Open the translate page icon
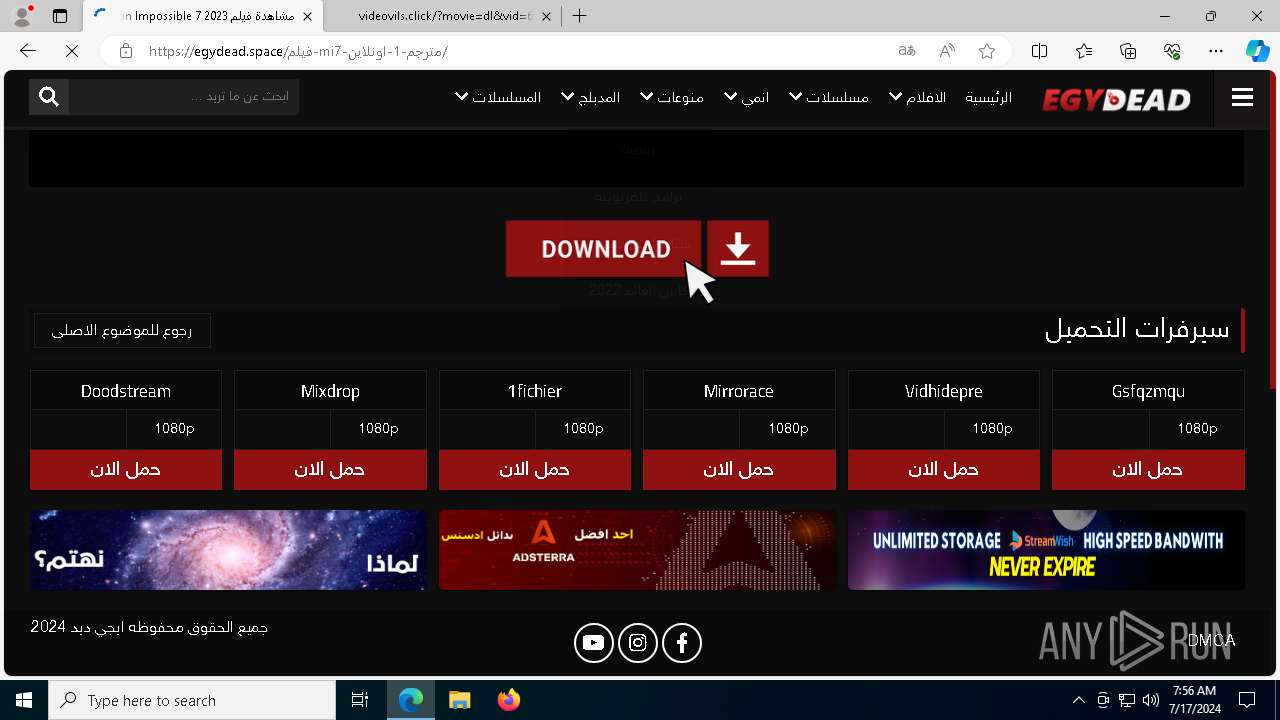The width and height of the screenshot is (1280, 720). tap(907, 51)
